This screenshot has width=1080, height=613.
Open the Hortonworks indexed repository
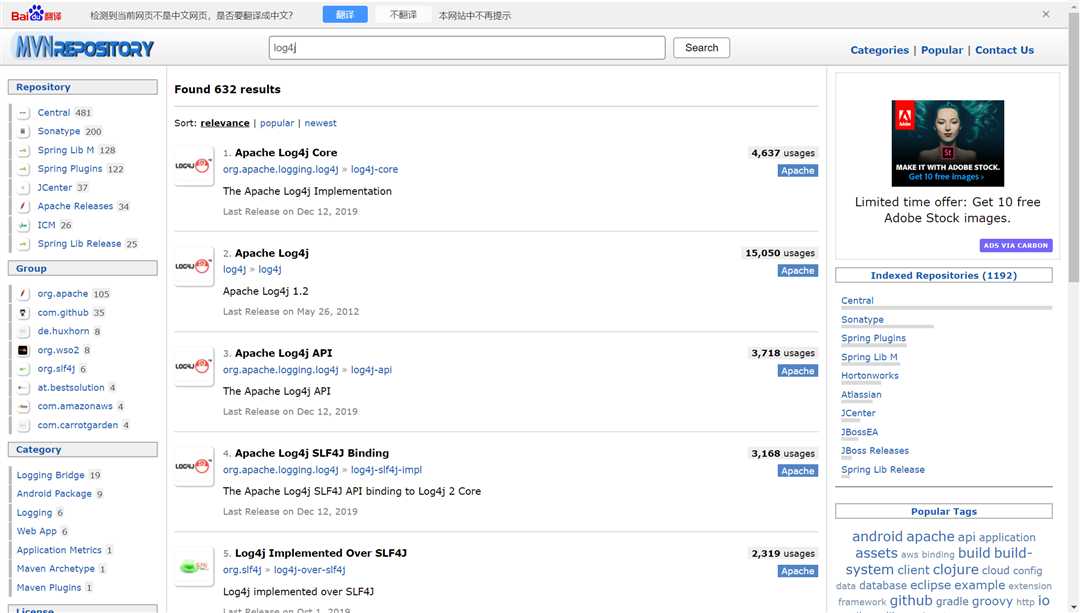[869, 376]
